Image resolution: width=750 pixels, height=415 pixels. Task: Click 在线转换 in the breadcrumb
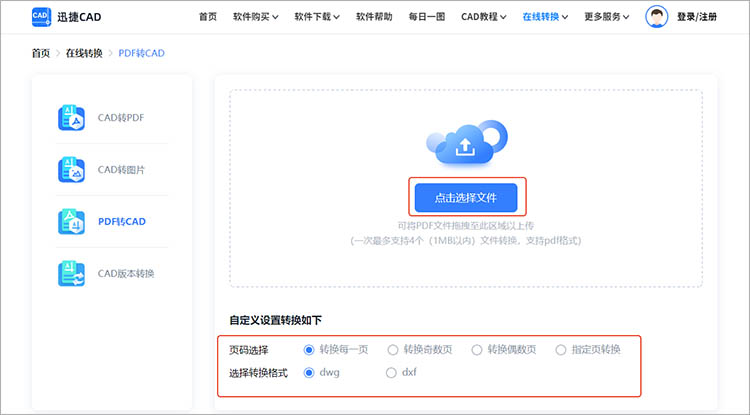pos(84,53)
